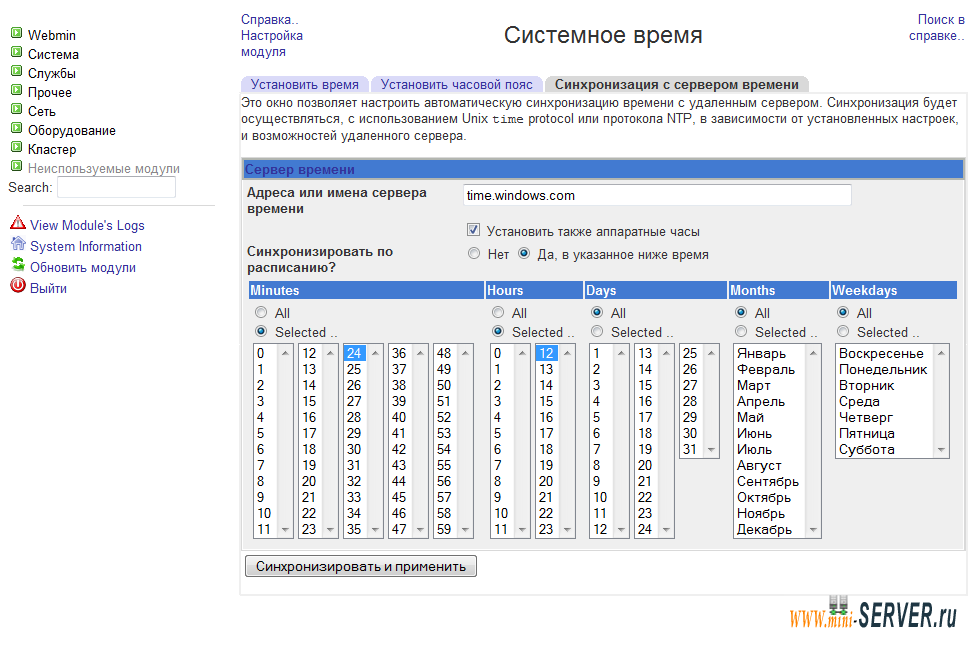The height and width of the screenshot is (646, 976).
Task: Click 'Синхронизировать и применить' button
Action: coord(361,566)
